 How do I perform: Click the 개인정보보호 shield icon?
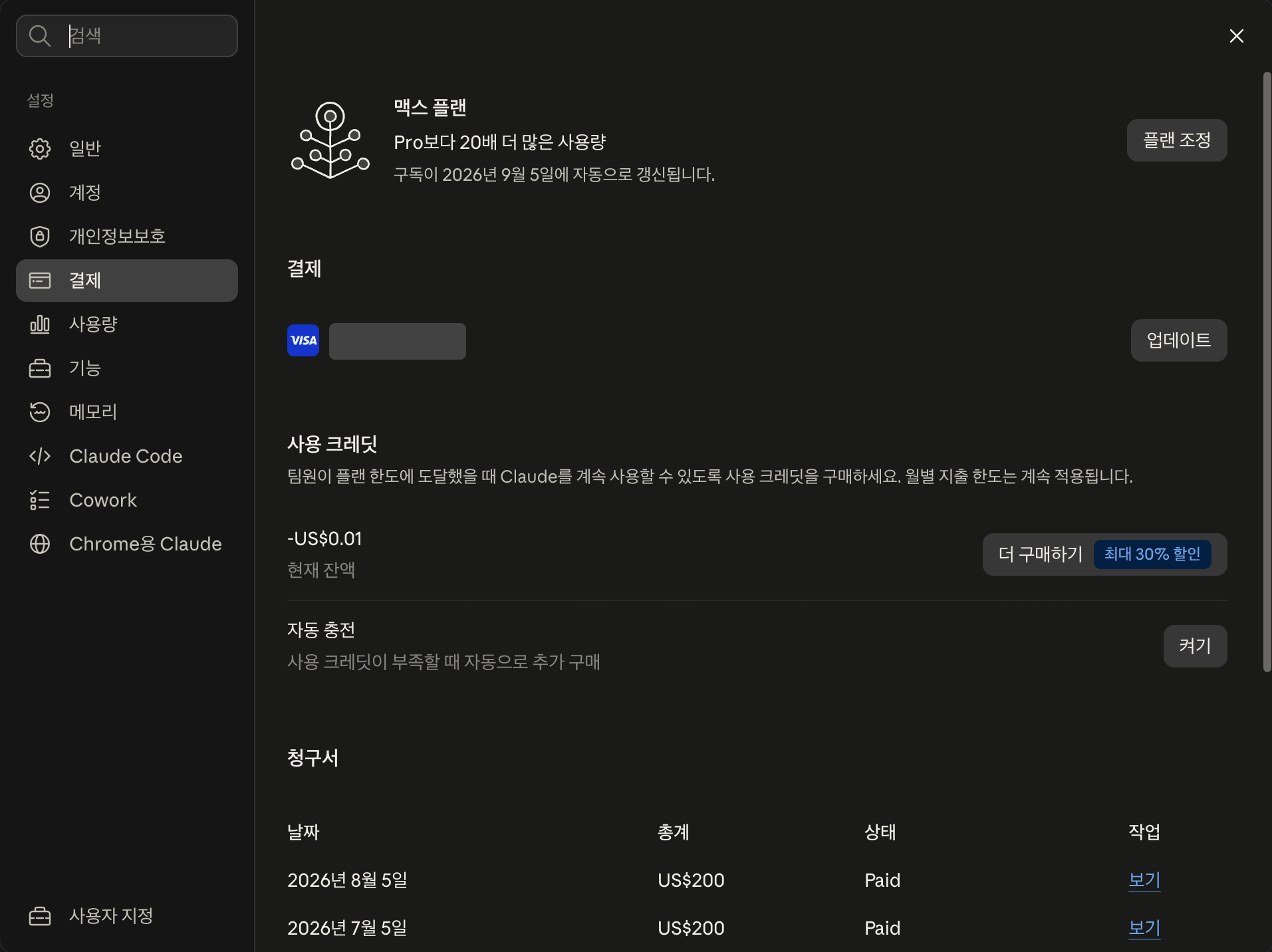[40, 236]
